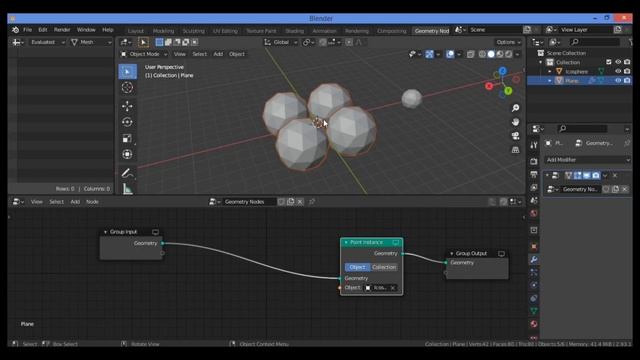Viewport: 640px width, 360px height.
Task: Expand the Icosphere tree item
Action: tap(549, 71)
